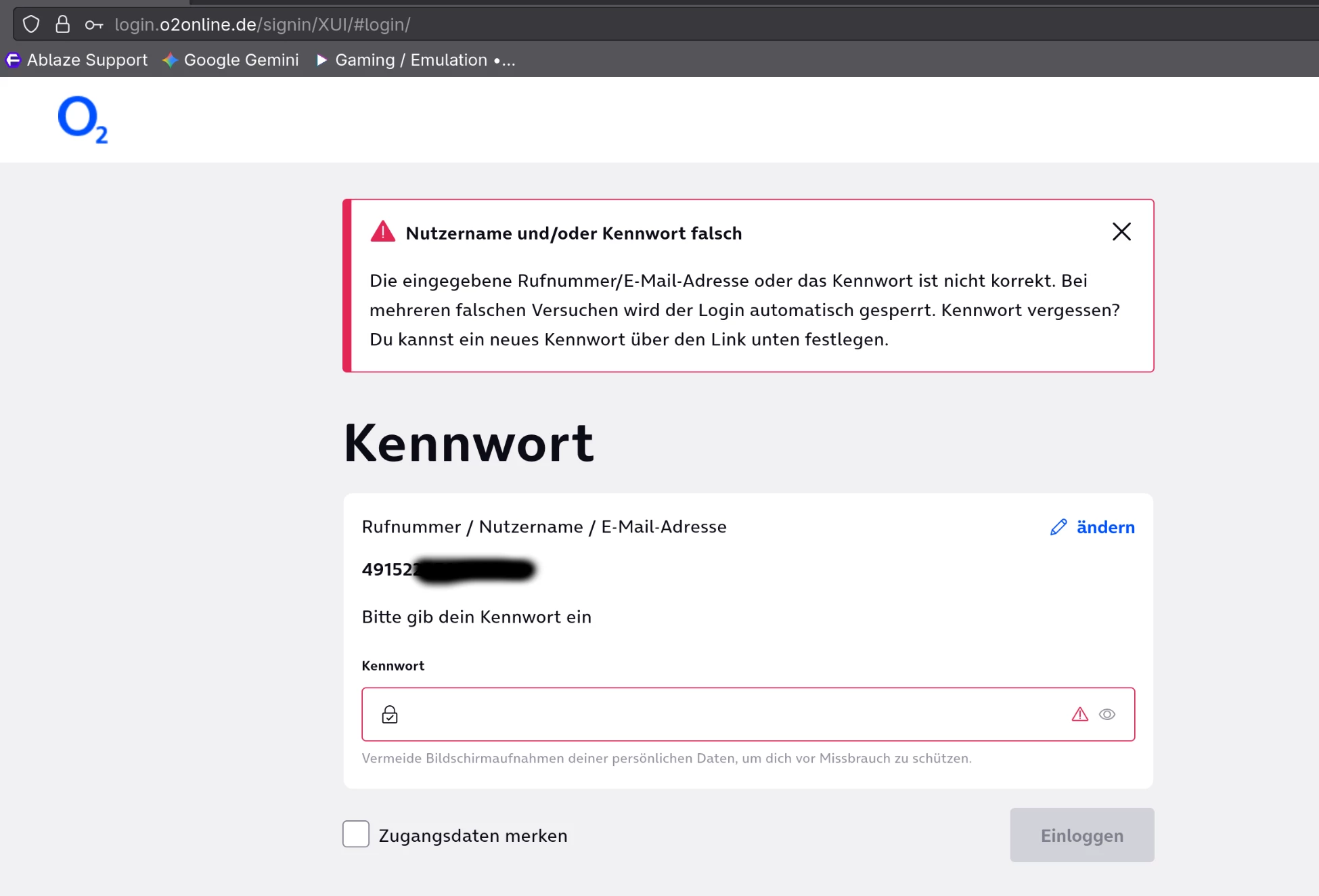
Task: Click the masked phone number text
Action: (449, 570)
